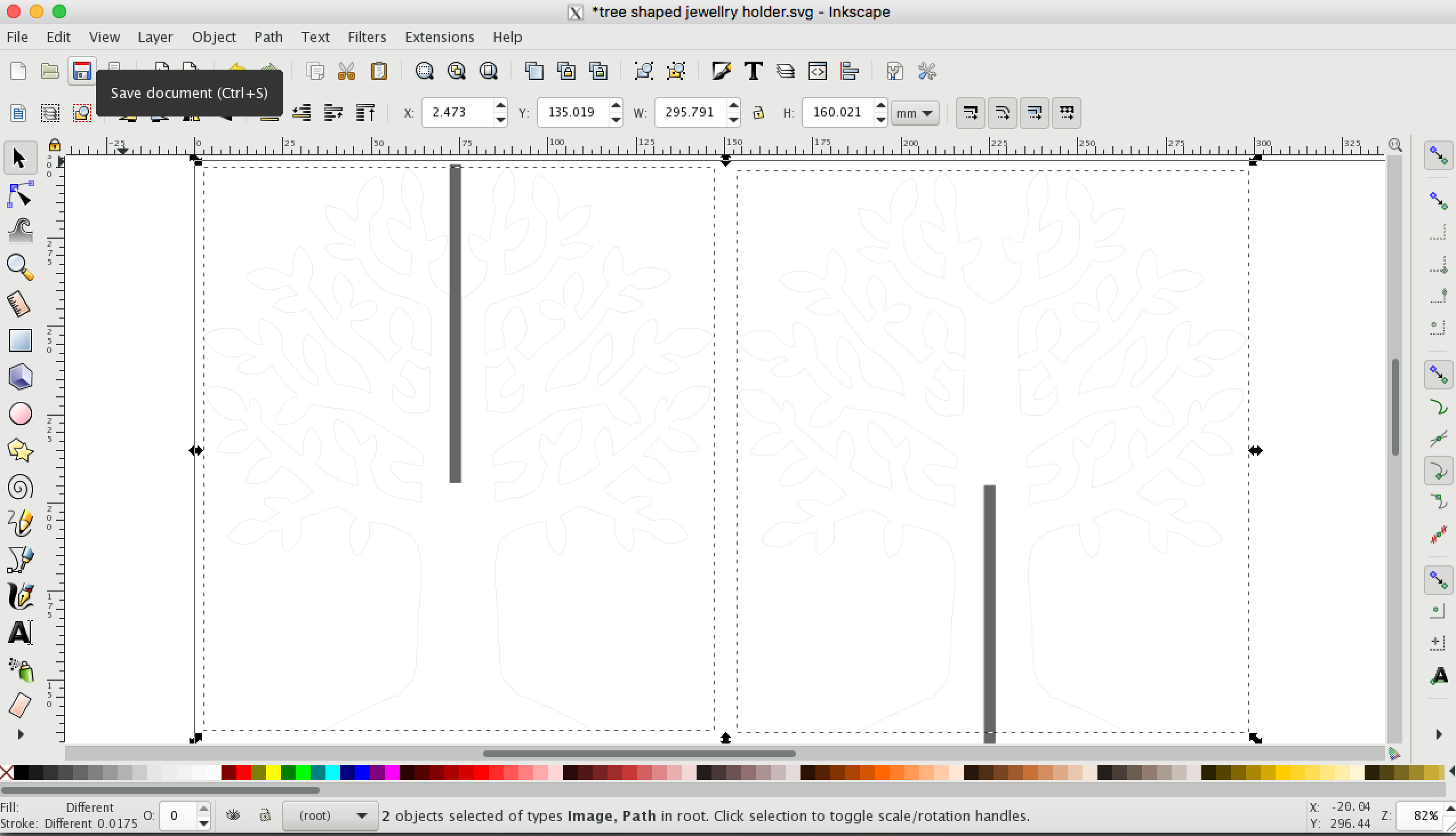Toggle snap to paths

pos(1438,407)
